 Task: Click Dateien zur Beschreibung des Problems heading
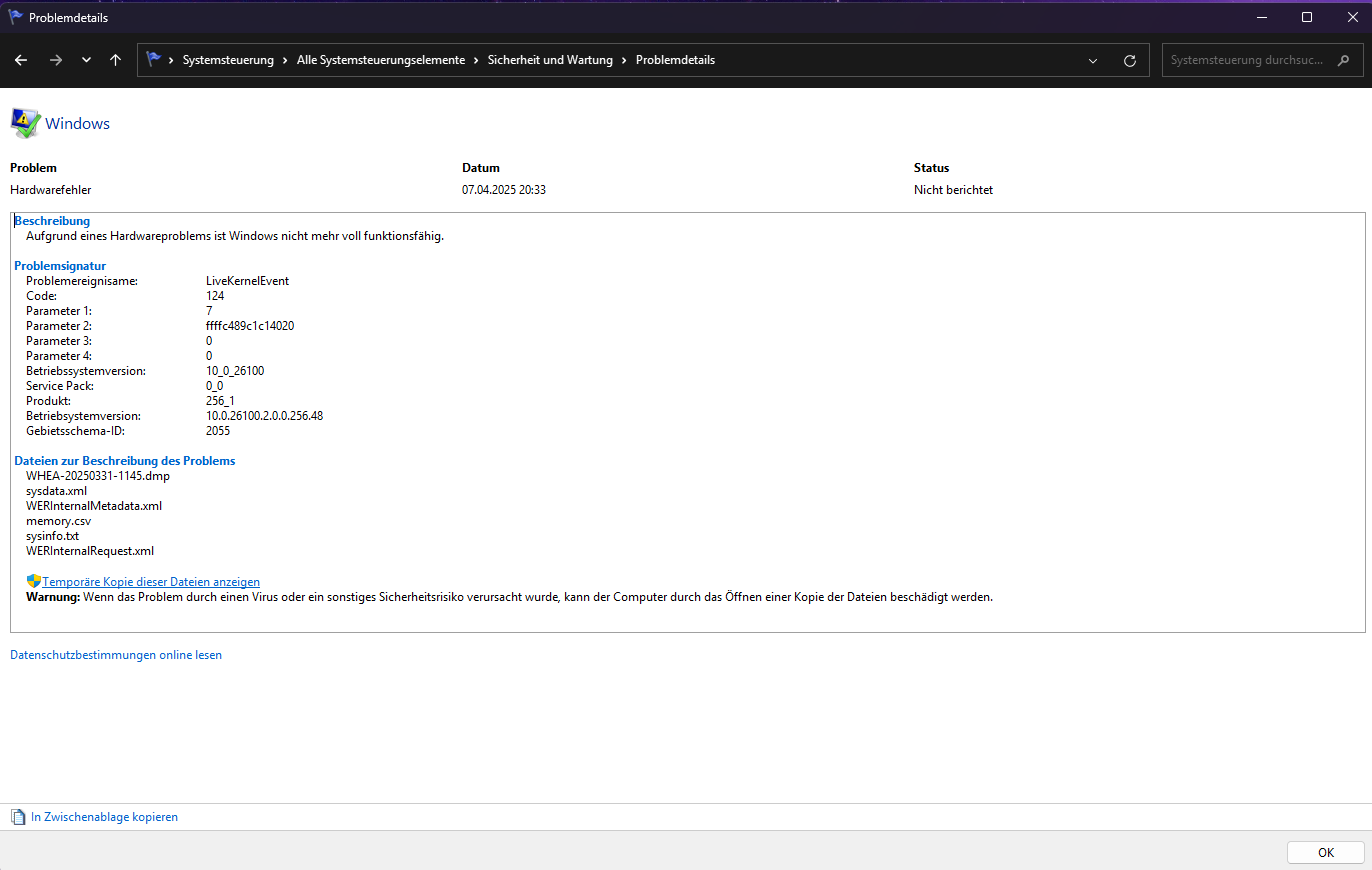[x=125, y=461]
